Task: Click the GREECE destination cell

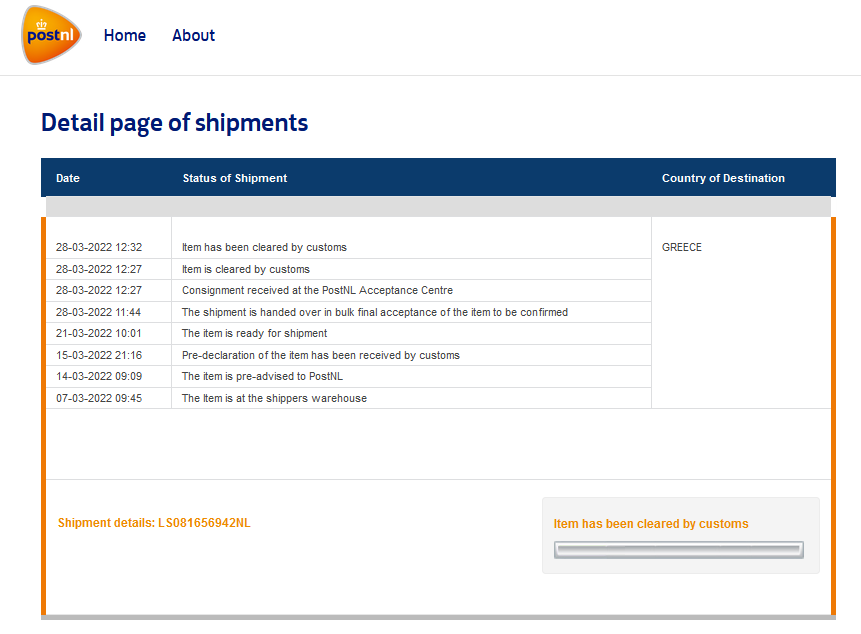Action: coord(681,247)
